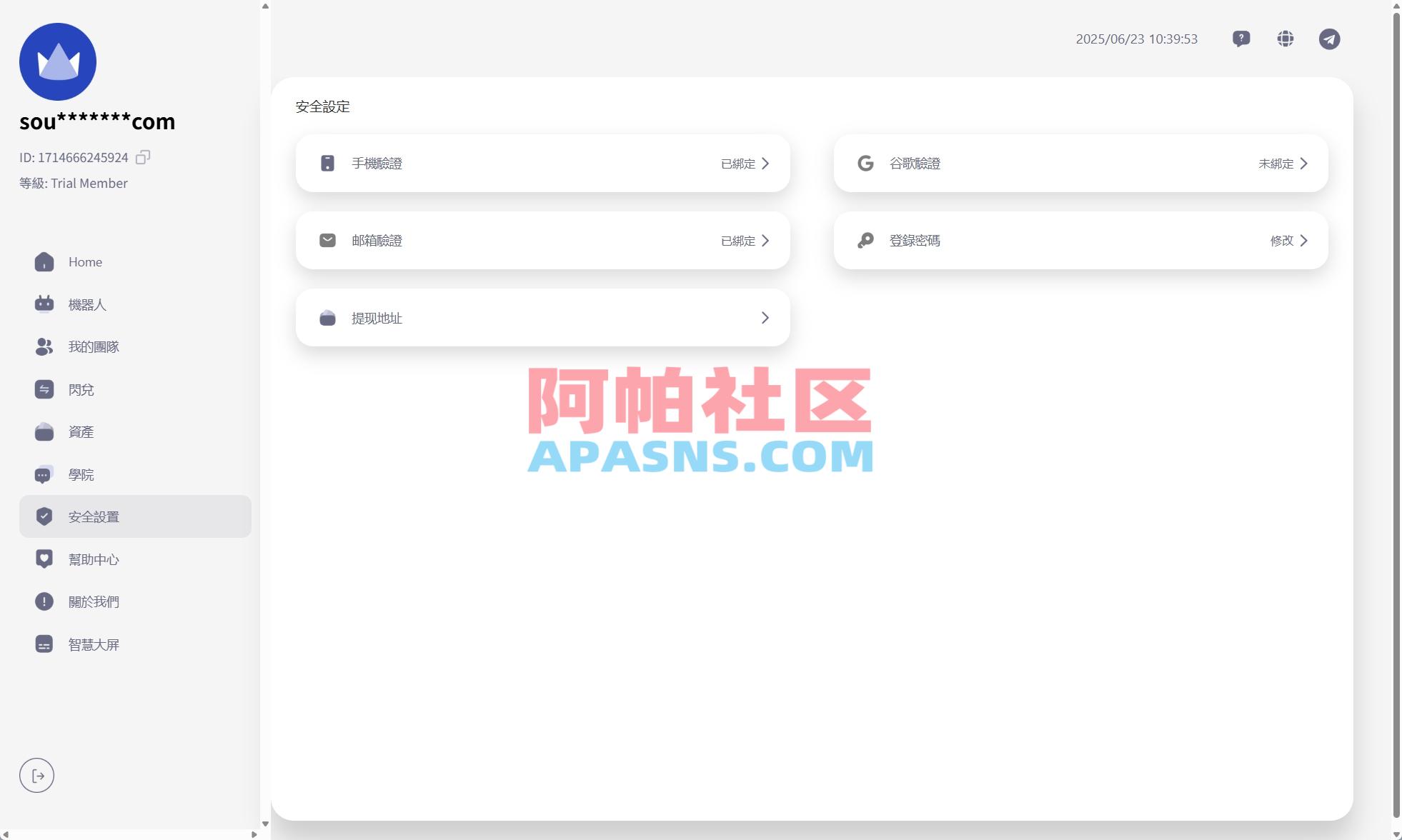Expand the 邮箱驗證 email verification entry
The width and height of the screenshot is (1402, 840).
pyautogui.click(x=542, y=240)
